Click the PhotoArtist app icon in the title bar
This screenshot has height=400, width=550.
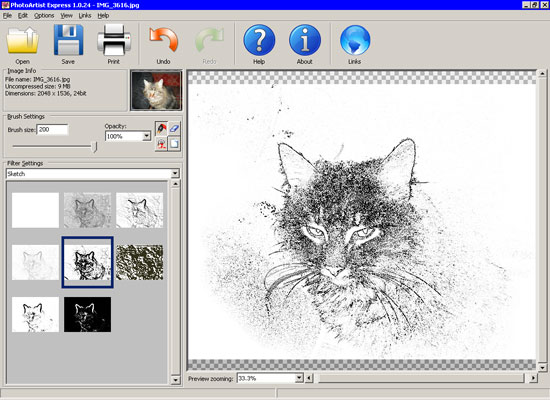(x=5, y=5)
